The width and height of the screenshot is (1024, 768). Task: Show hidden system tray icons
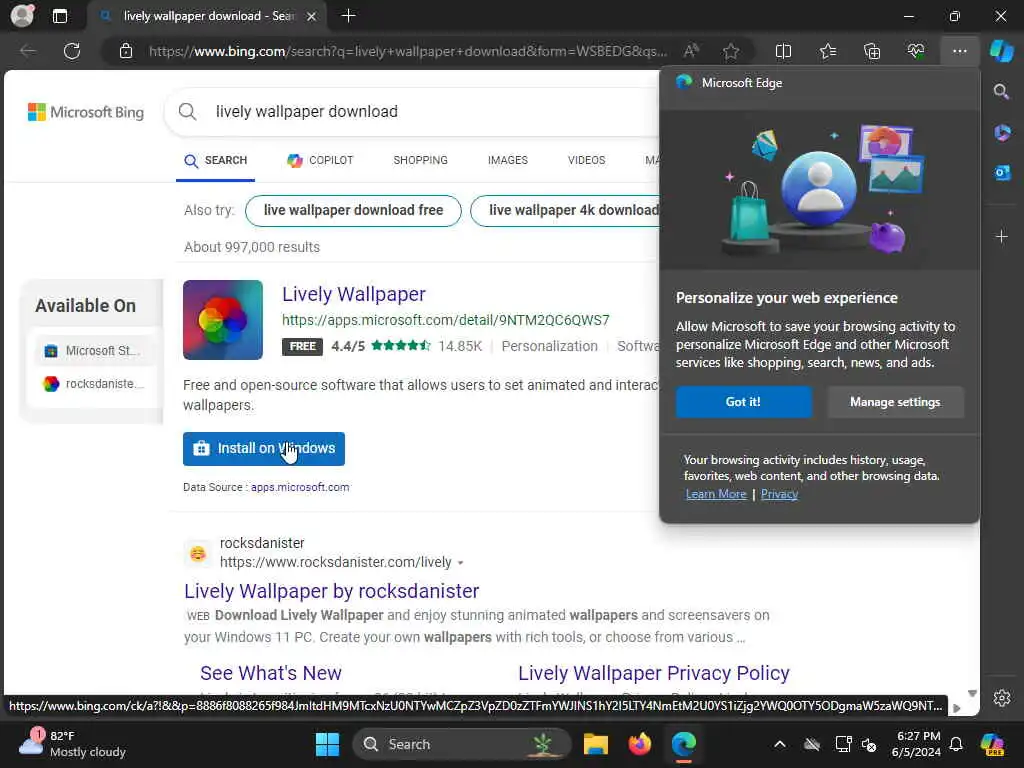pyautogui.click(x=780, y=744)
